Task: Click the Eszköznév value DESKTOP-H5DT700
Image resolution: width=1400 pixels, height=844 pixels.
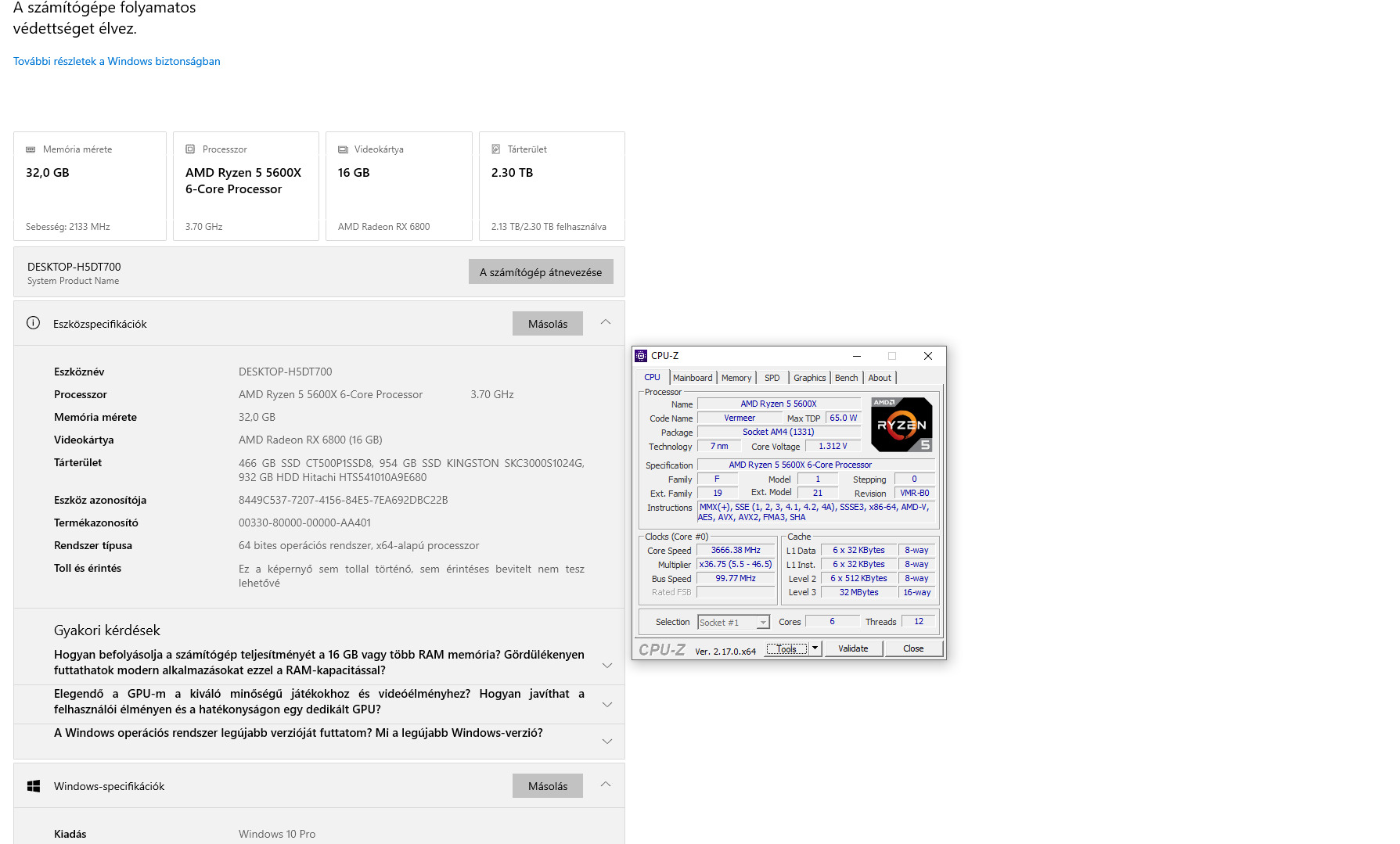Action: pos(285,372)
